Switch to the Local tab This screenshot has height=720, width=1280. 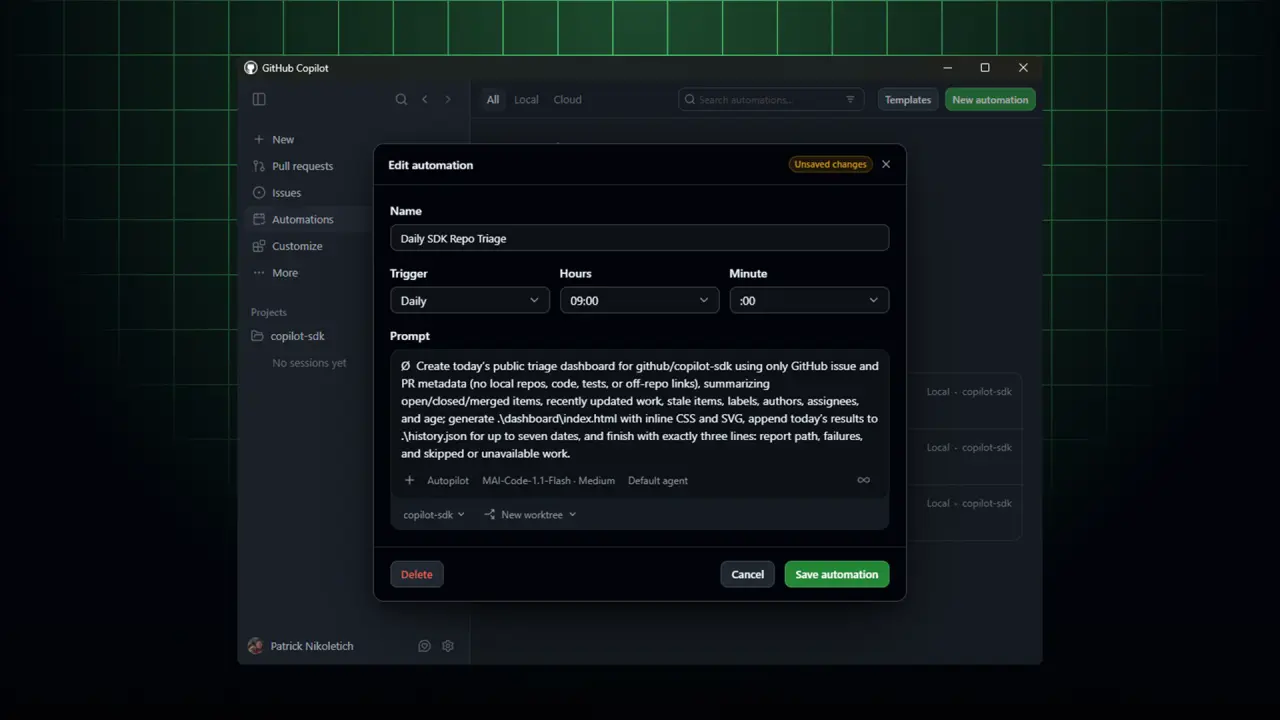[526, 99]
